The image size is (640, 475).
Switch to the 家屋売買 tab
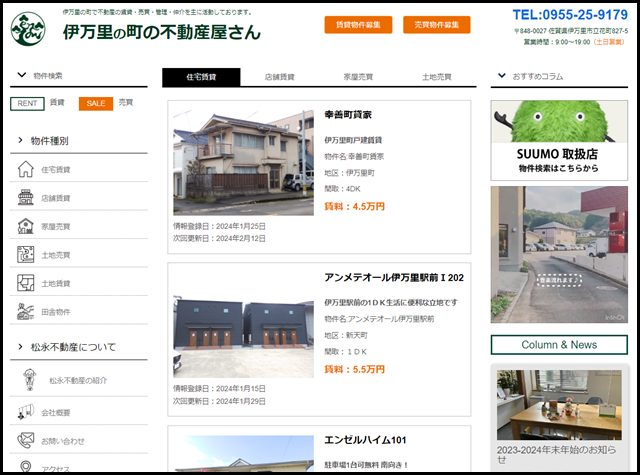pos(358,77)
